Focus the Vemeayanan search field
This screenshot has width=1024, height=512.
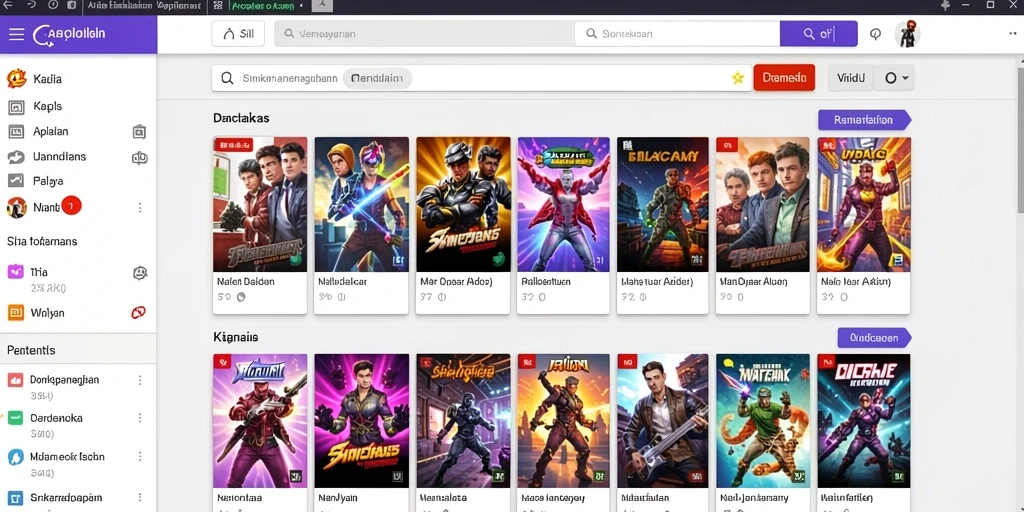pyautogui.click(x=424, y=34)
